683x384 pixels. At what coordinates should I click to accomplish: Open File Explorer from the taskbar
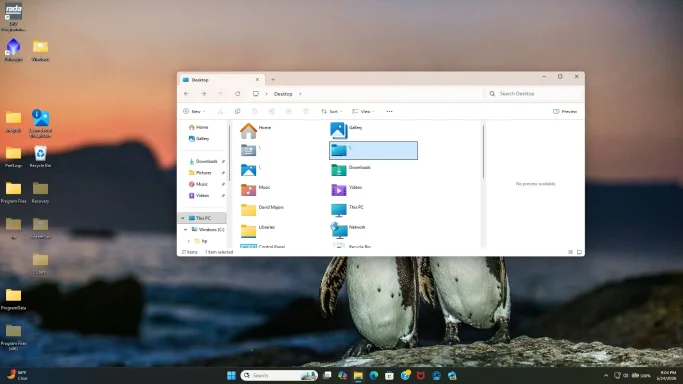click(358, 375)
